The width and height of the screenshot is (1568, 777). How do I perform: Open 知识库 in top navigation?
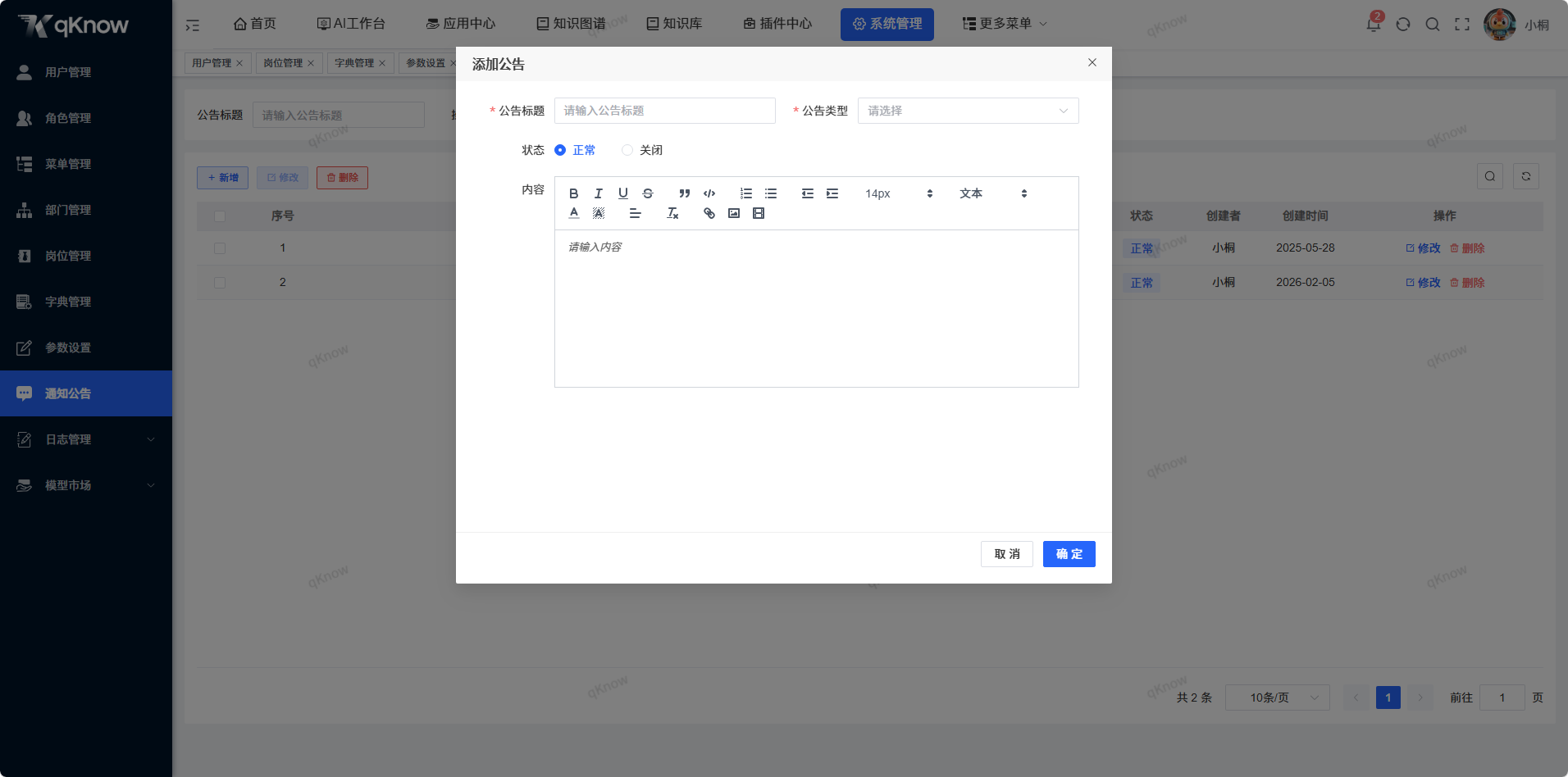[674, 24]
